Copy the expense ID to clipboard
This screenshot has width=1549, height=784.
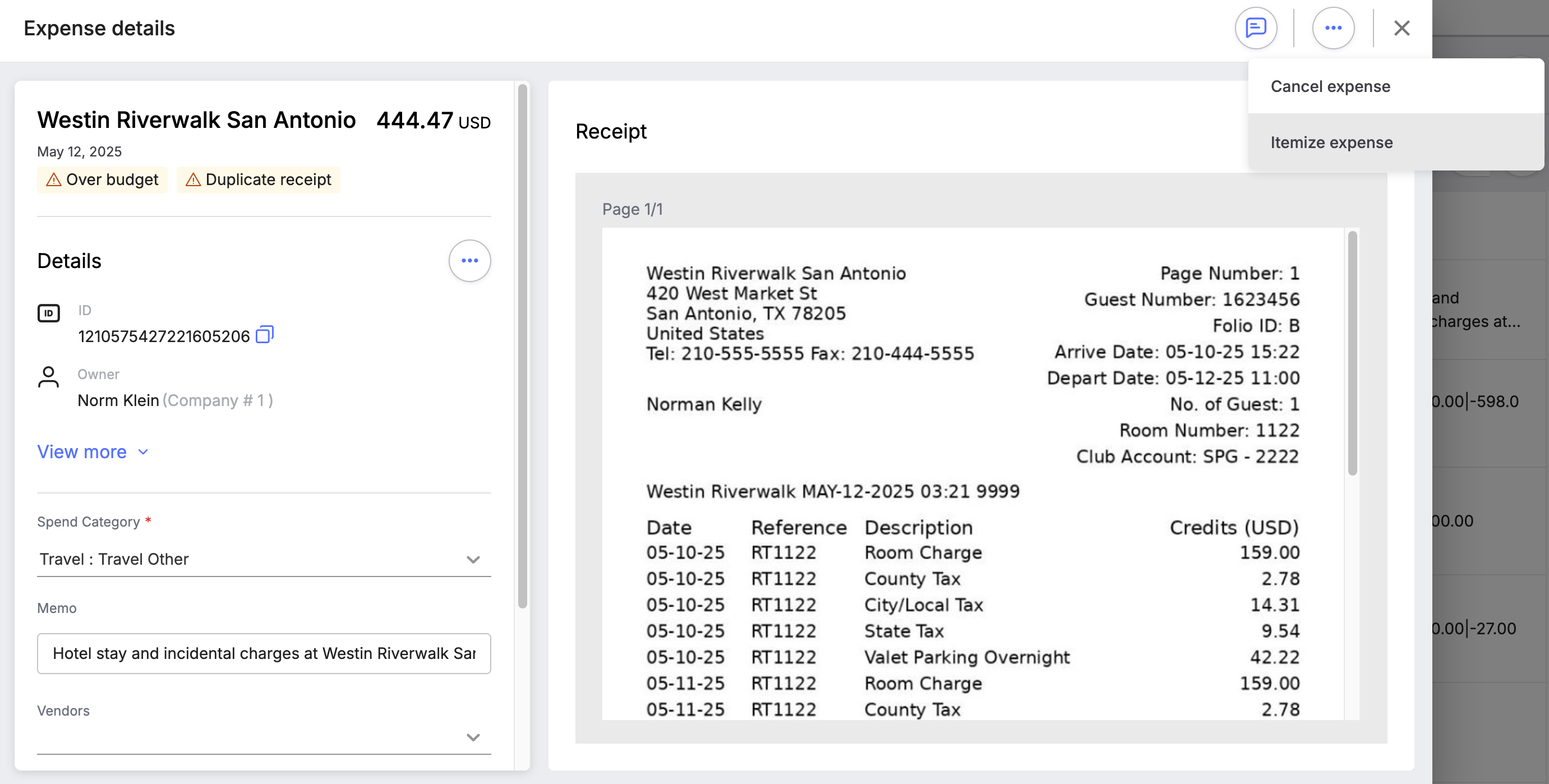tap(265, 334)
